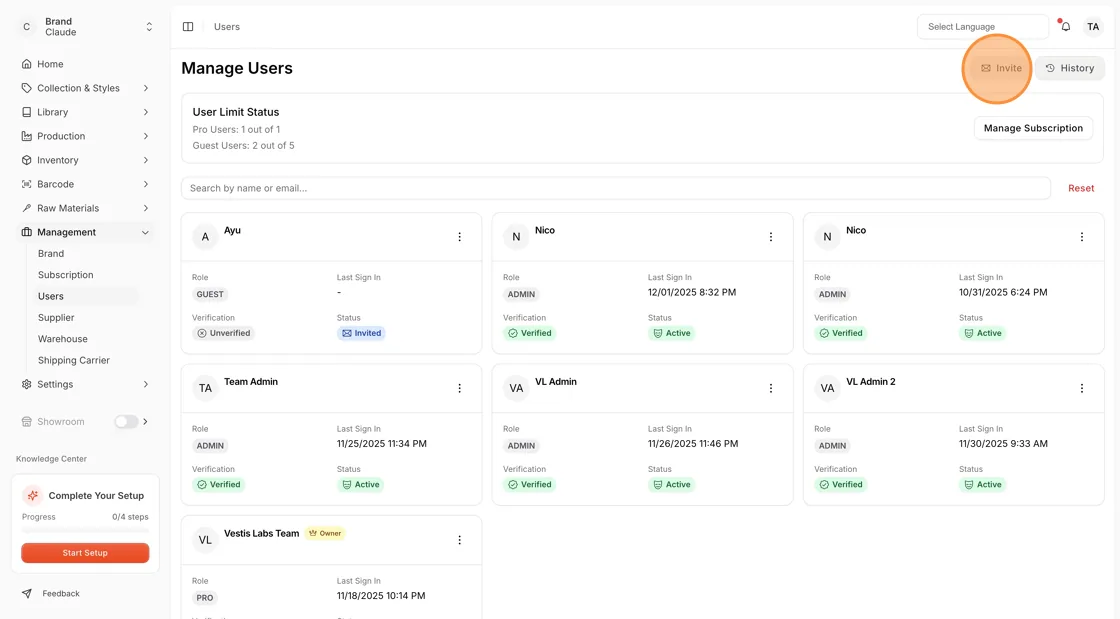Go to Subscription under Management
The width and height of the screenshot is (1120, 619).
coord(66,275)
